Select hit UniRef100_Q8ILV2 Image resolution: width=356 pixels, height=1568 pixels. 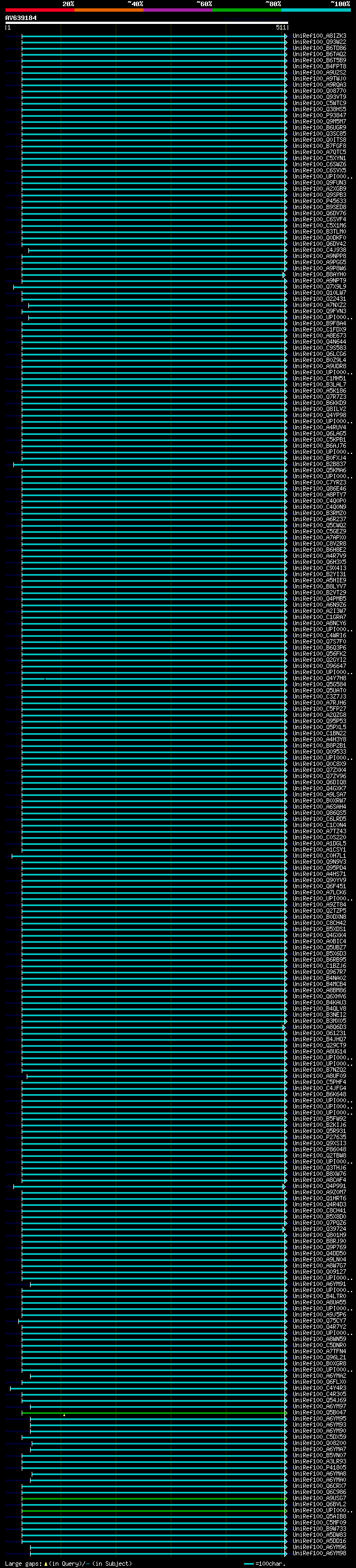[x=319, y=409]
